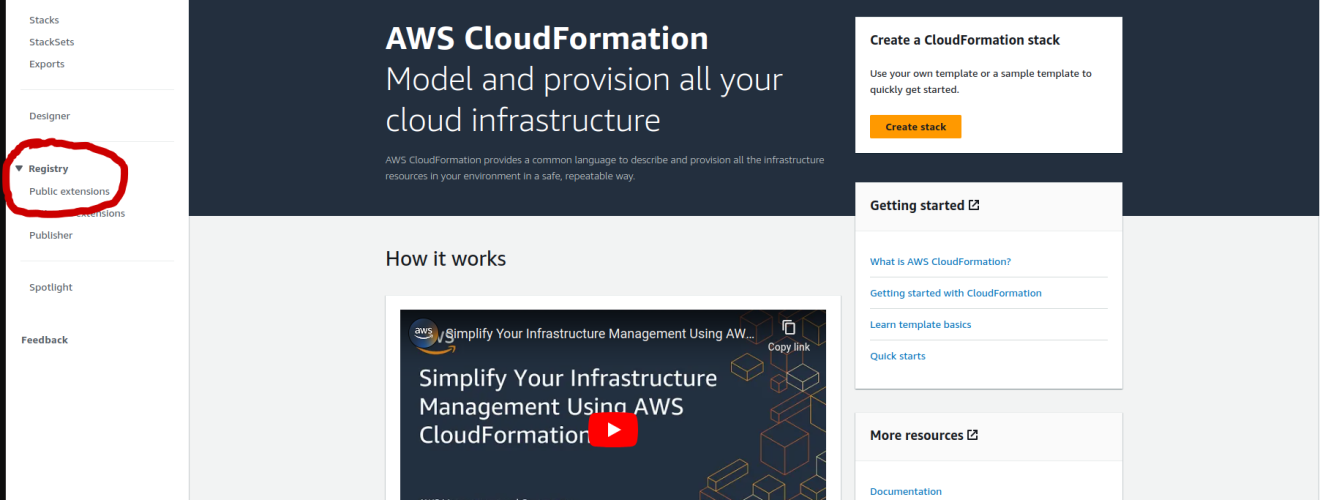This screenshot has height=500, width=1320.
Task: Collapse the Registry section triangle
Action: (x=19, y=169)
